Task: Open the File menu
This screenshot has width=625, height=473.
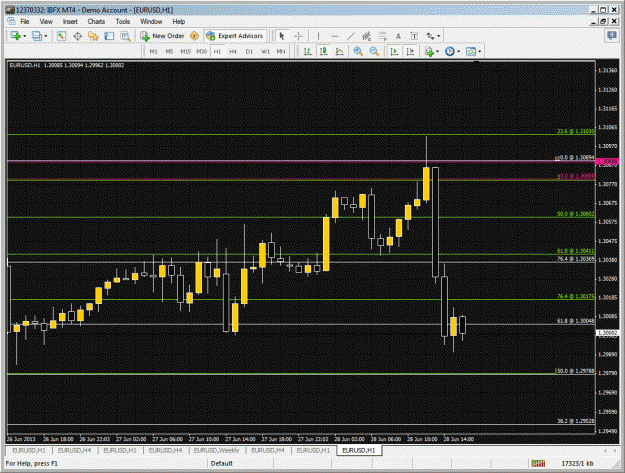Action: pos(25,22)
